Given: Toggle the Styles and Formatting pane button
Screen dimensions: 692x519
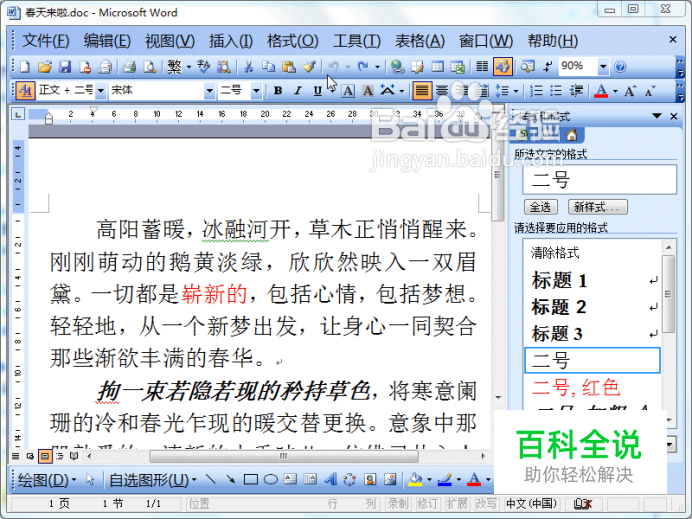Looking at the screenshot, I should coord(26,91).
